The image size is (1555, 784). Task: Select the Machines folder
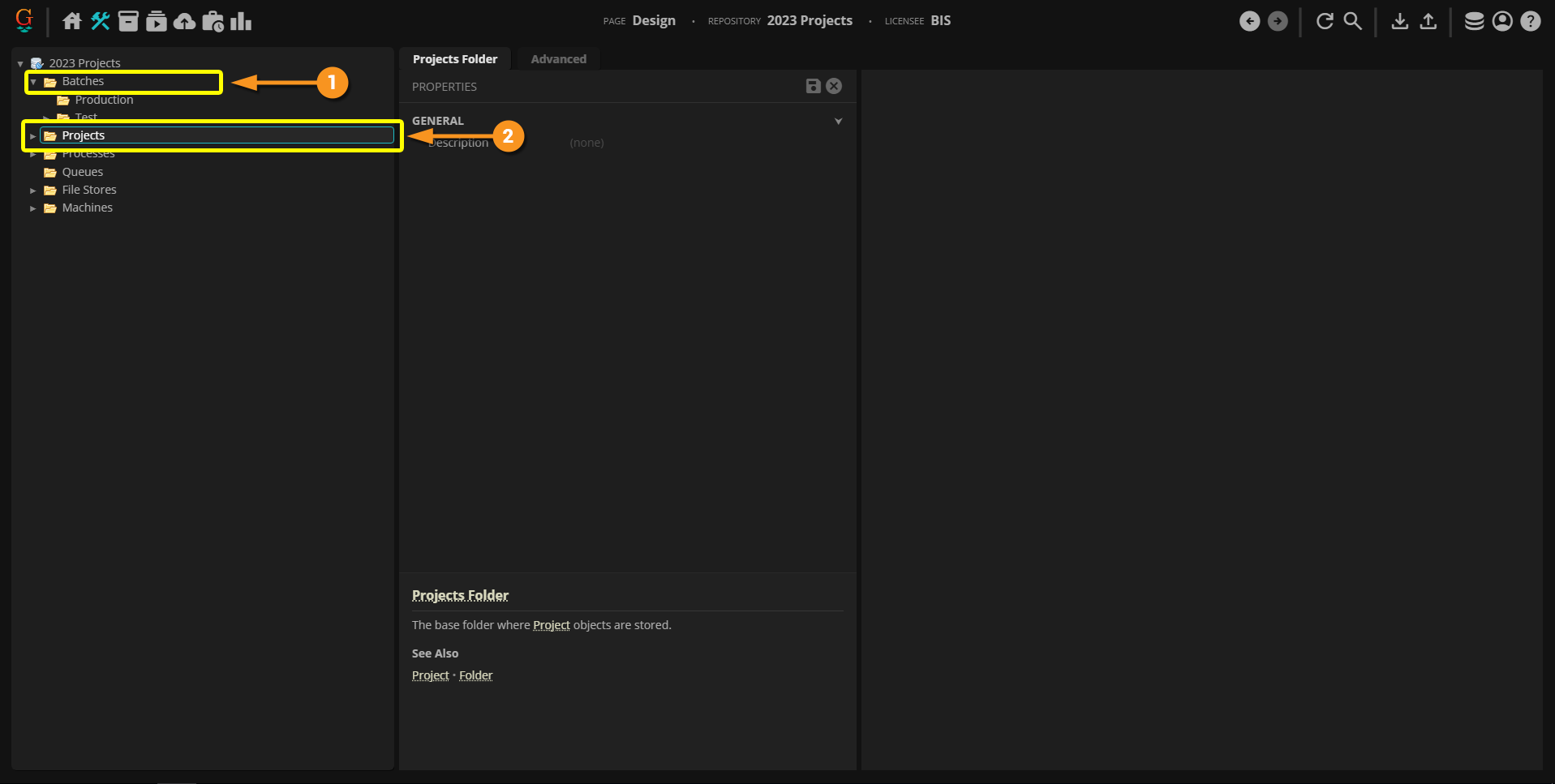click(88, 208)
